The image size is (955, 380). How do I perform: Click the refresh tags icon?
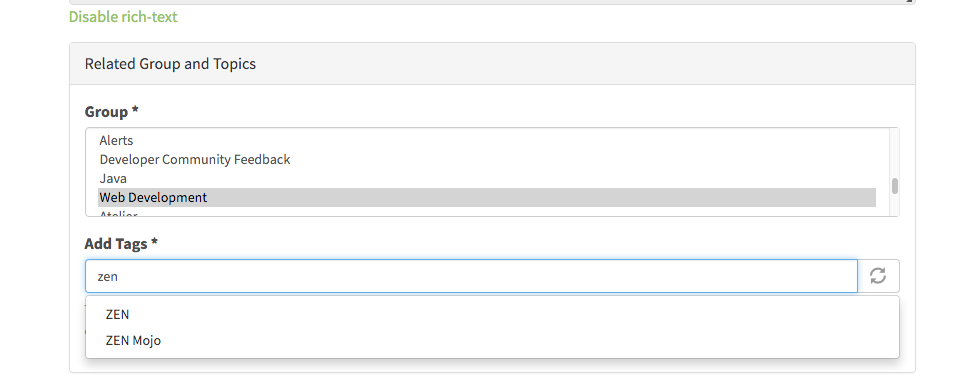878,276
